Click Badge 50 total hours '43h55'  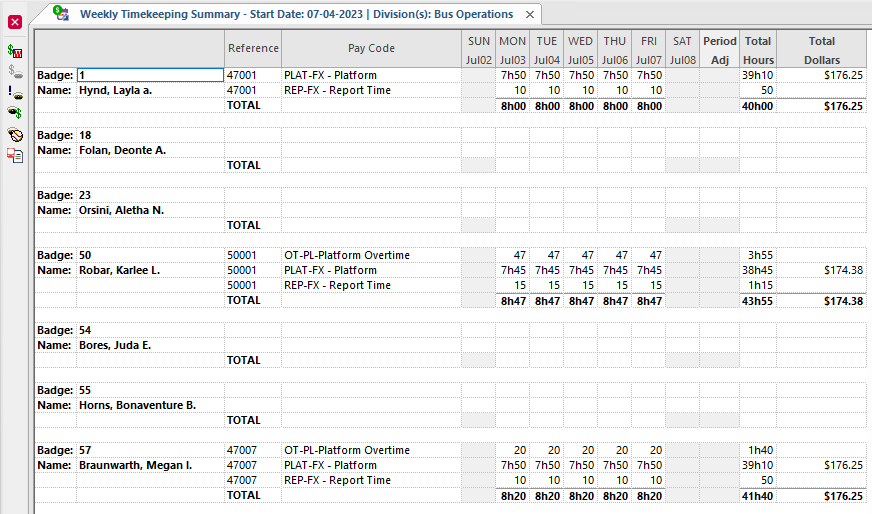(x=757, y=302)
